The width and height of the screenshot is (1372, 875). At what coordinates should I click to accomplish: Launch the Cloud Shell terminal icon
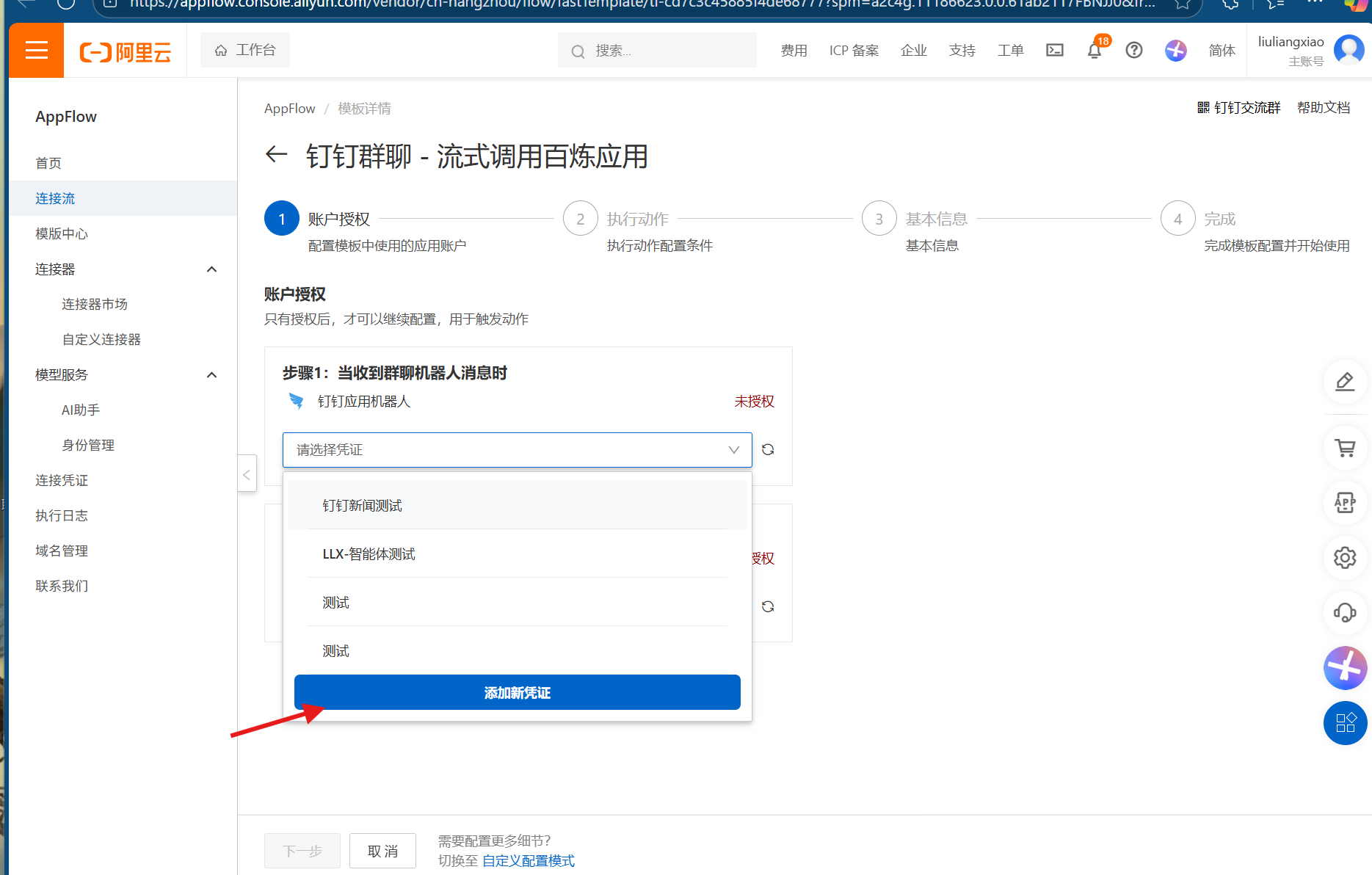1055,50
